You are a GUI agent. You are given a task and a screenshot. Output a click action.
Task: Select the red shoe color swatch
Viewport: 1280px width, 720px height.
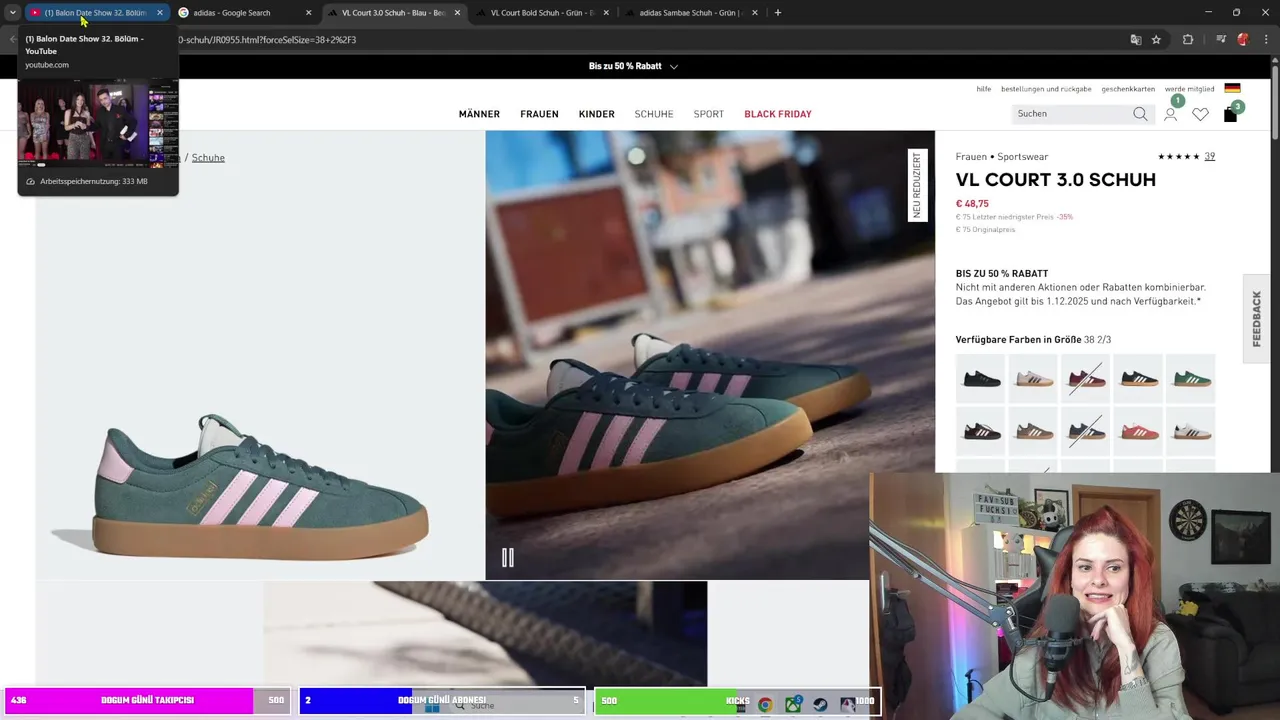pyautogui.click(x=1138, y=431)
